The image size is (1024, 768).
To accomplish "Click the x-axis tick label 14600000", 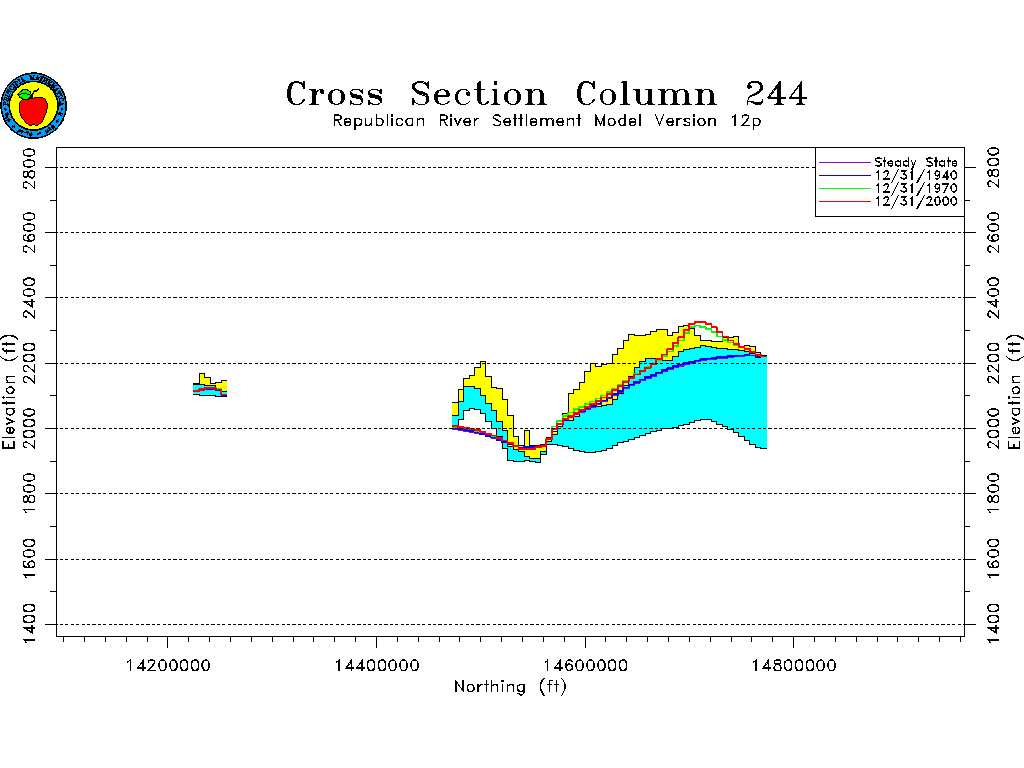I will (x=585, y=665).
